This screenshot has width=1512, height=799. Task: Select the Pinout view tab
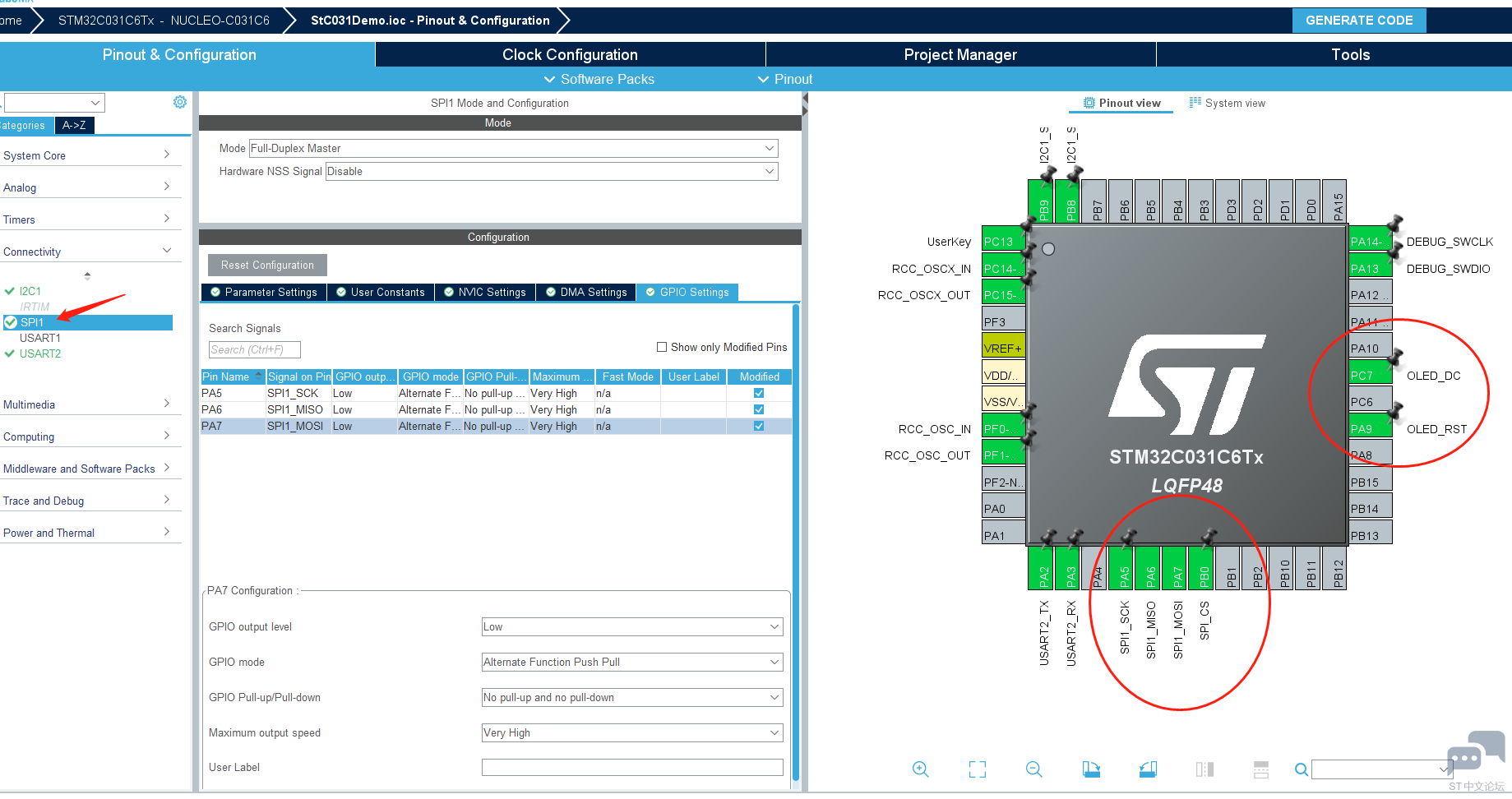1122,103
